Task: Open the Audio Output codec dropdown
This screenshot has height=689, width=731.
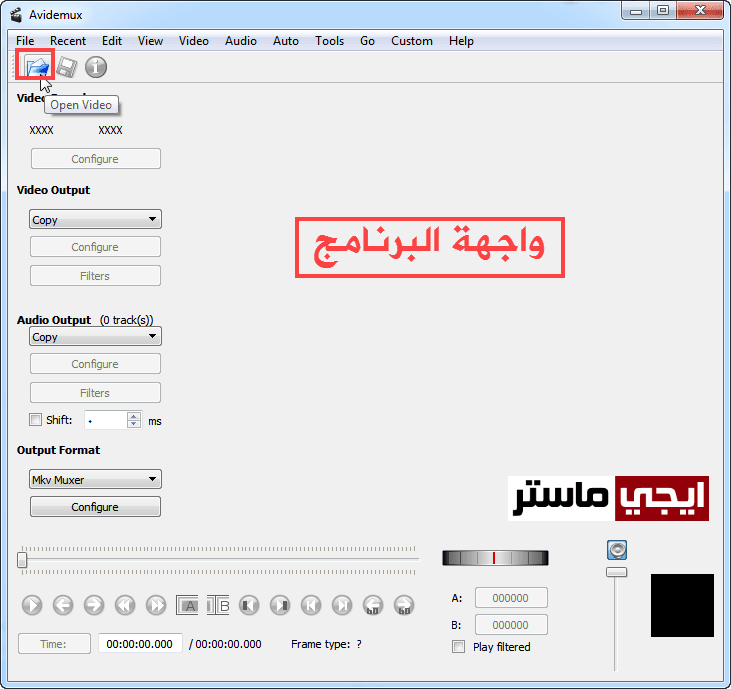Action: point(95,336)
